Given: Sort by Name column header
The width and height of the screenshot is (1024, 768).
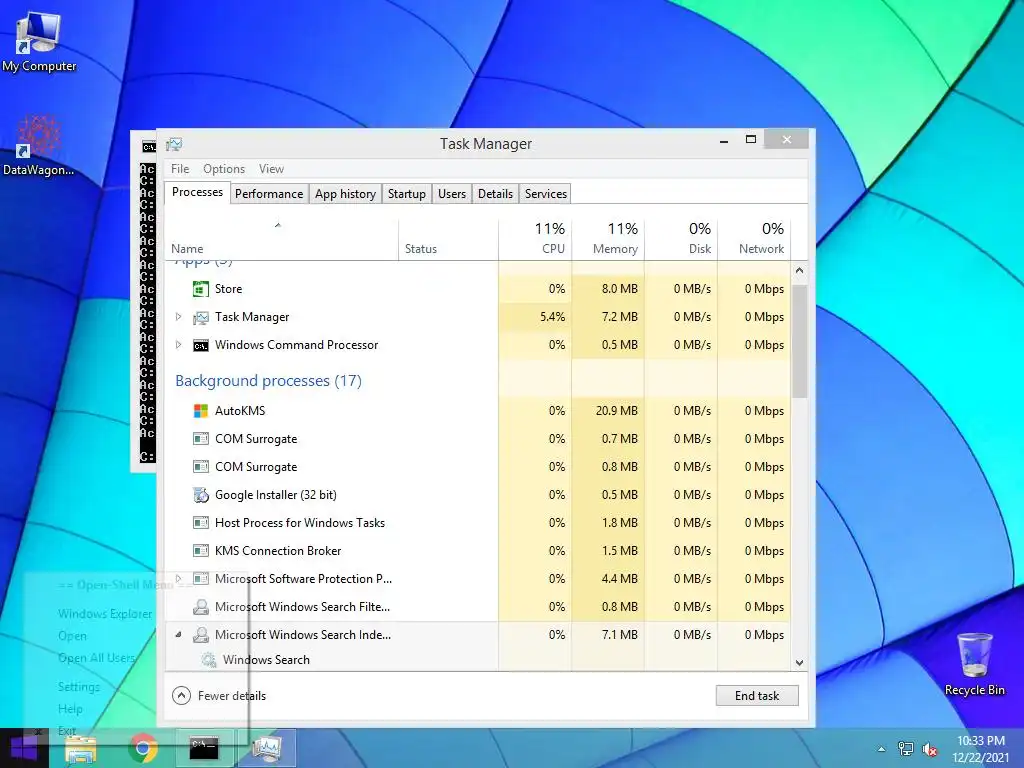Looking at the screenshot, I should pyautogui.click(x=281, y=240).
